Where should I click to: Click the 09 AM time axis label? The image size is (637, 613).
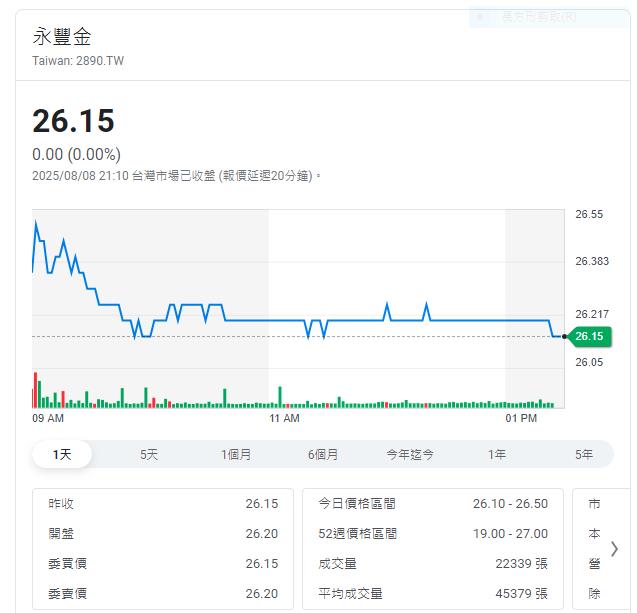(48, 418)
